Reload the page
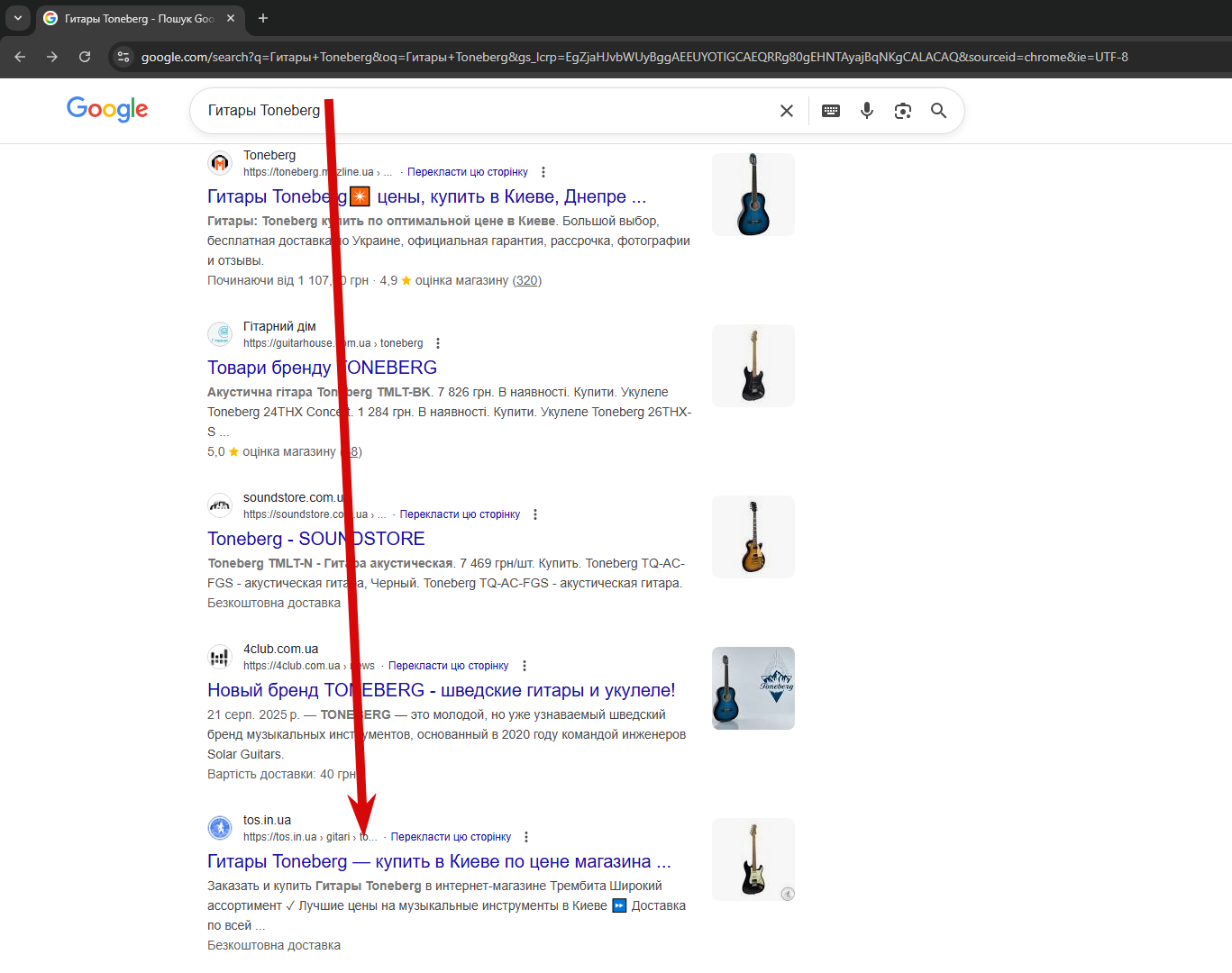Image resolution: width=1232 pixels, height=973 pixels. (x=85, y=57)
